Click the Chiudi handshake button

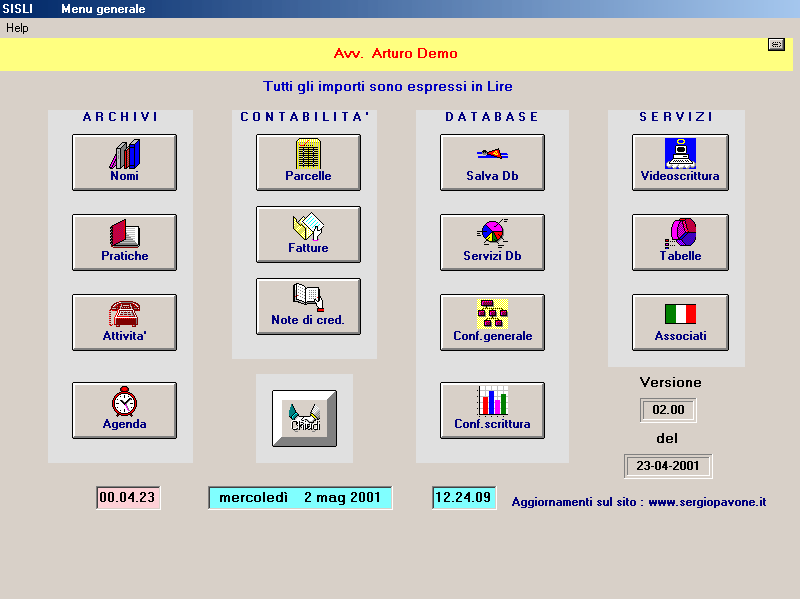coord(305,418)
